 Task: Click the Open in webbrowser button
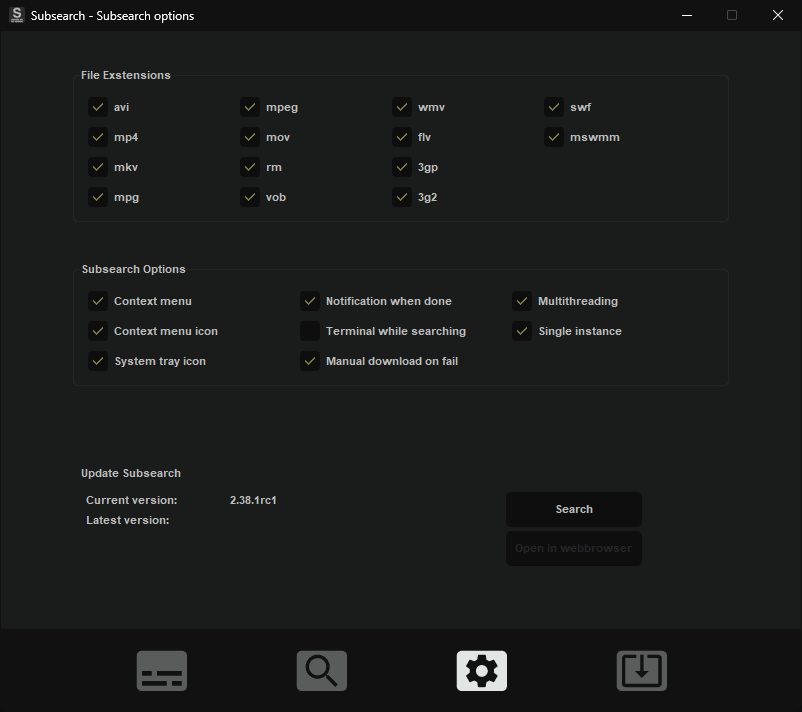[573, 548]
